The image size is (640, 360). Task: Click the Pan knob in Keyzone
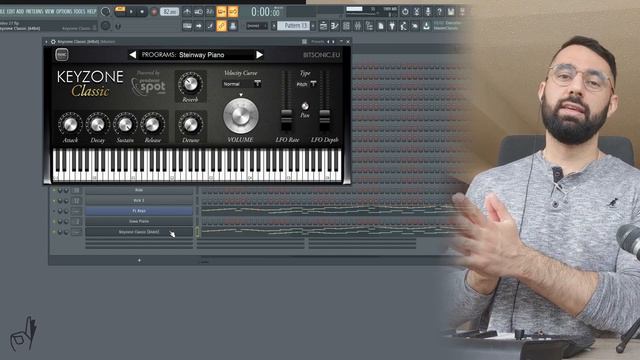click(305, 106)
